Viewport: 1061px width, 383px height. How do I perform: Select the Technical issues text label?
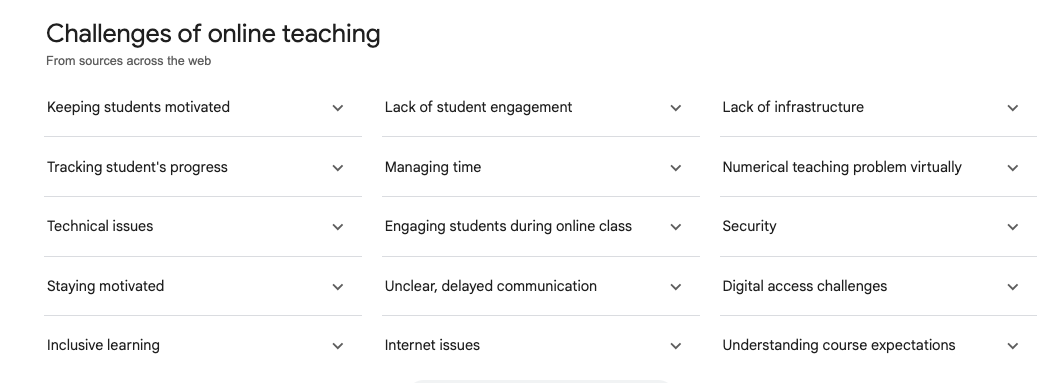coord(100,226)
